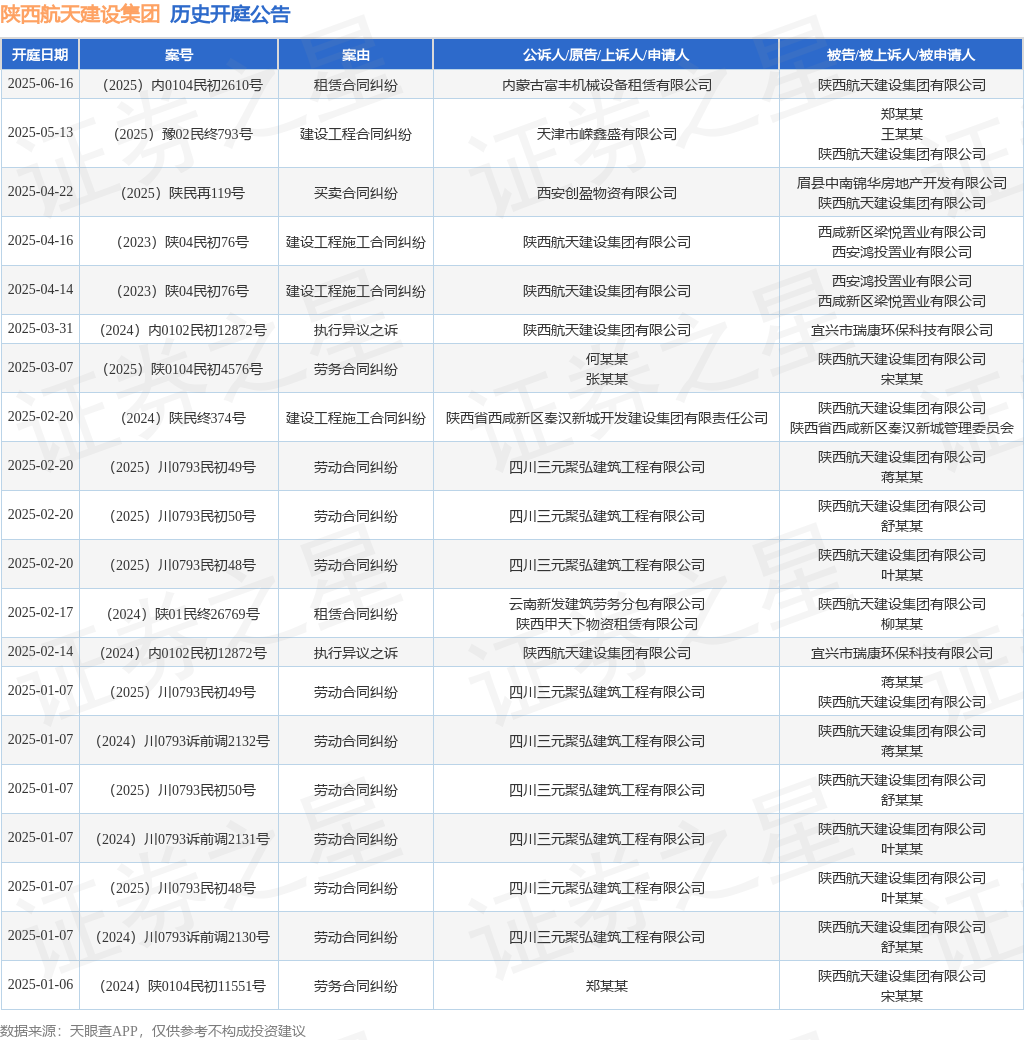
Task: Click 陕西甲天下物资租赁有限公司 text
Action: click(x=607, y=624)
